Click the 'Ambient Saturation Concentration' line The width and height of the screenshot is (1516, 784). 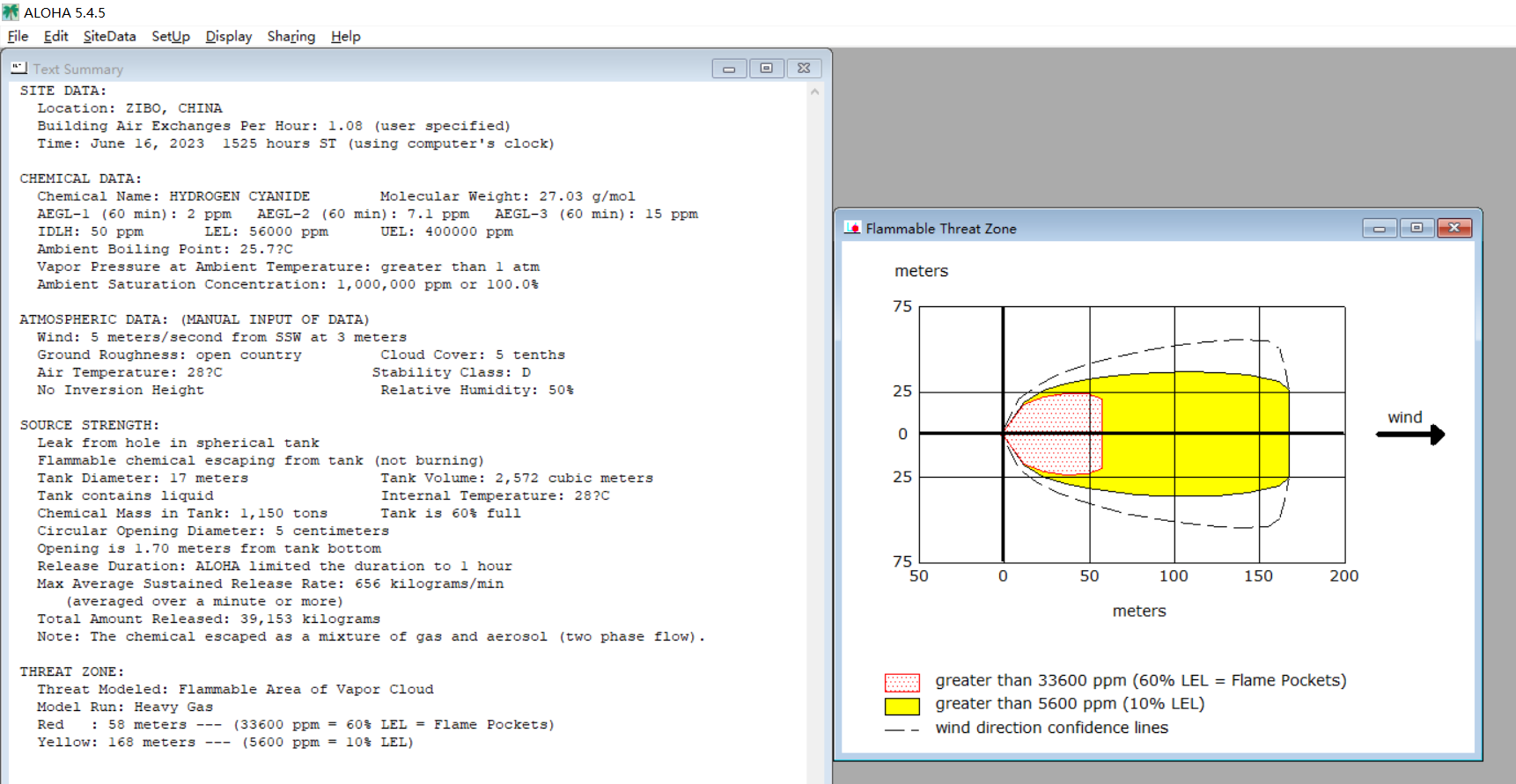click(288, 284)
